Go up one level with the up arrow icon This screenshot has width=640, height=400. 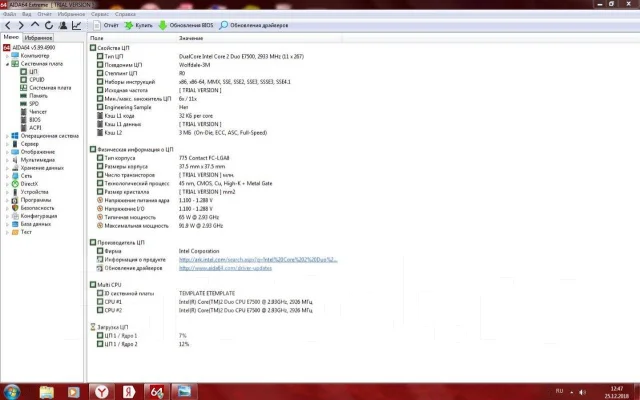coord(35,25)
